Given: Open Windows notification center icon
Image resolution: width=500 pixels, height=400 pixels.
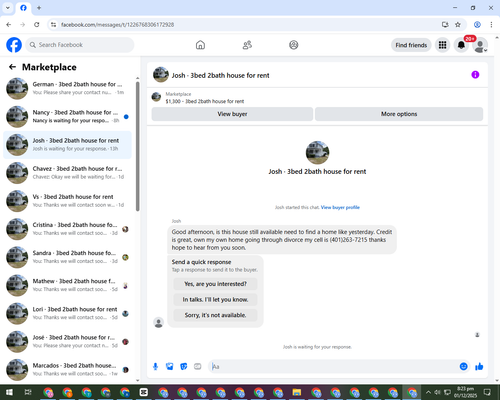Looking at the screenshot, I should coord(487,392).
